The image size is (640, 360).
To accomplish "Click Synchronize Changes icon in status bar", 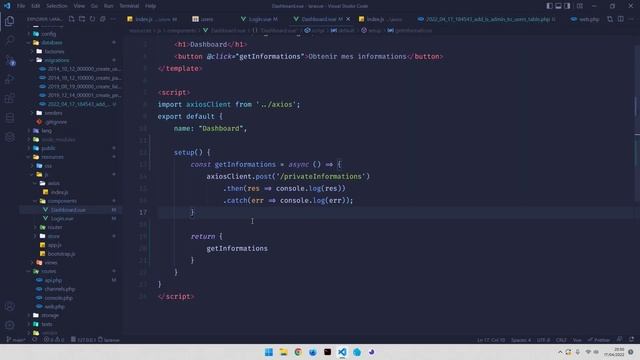I will pyautogui.click(x=35, y=340).
